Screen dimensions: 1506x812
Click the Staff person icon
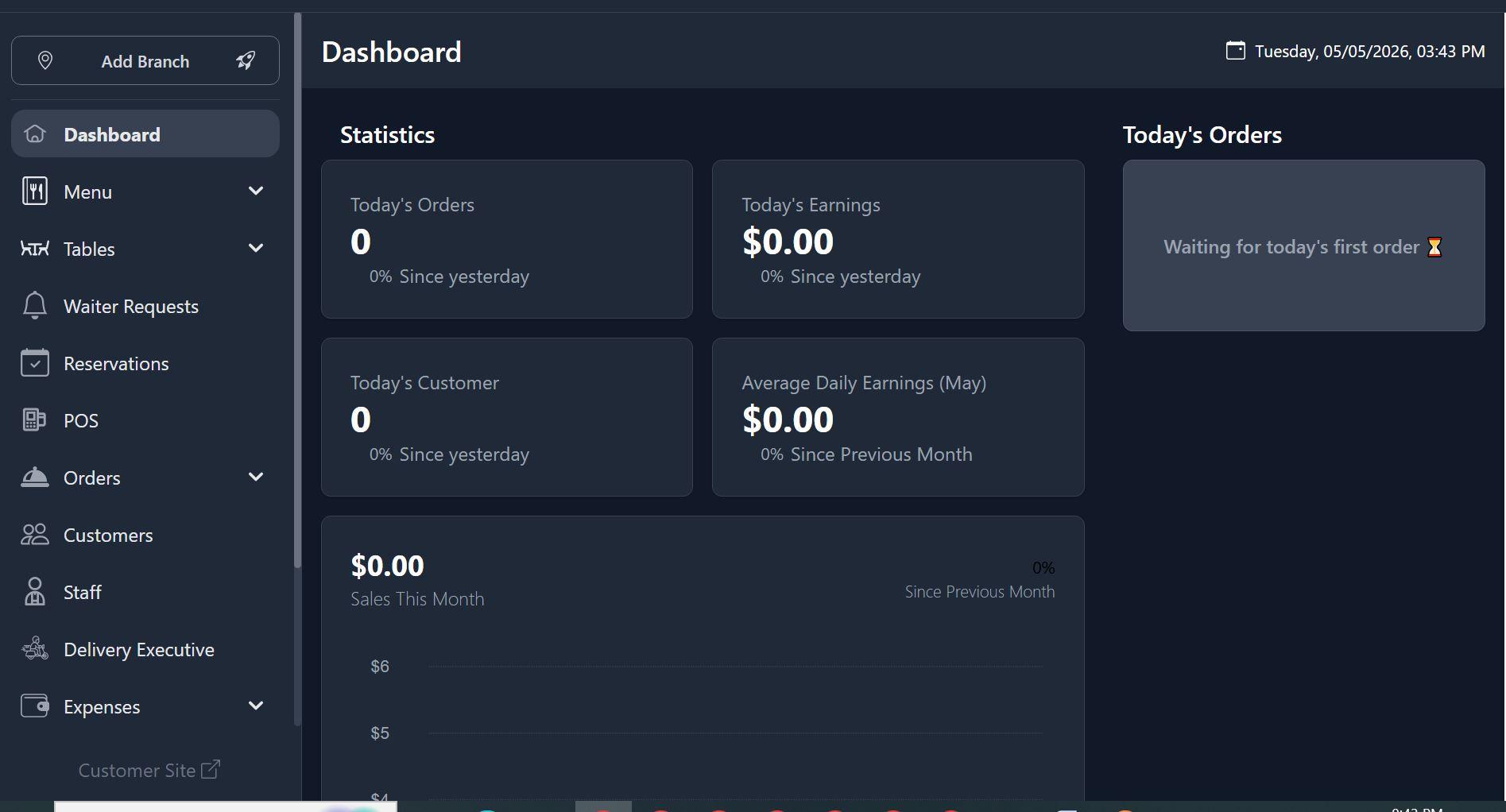pos(35,592)
